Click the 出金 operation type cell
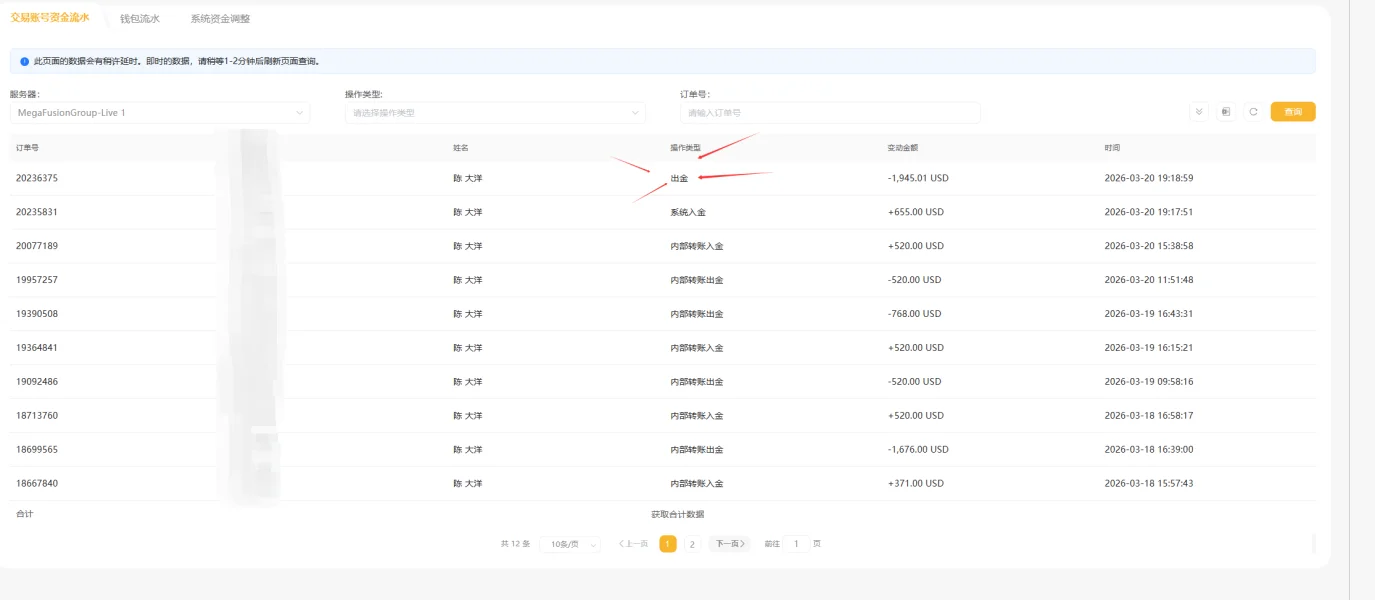The image size is (1375, 600). tap(679, 178)
